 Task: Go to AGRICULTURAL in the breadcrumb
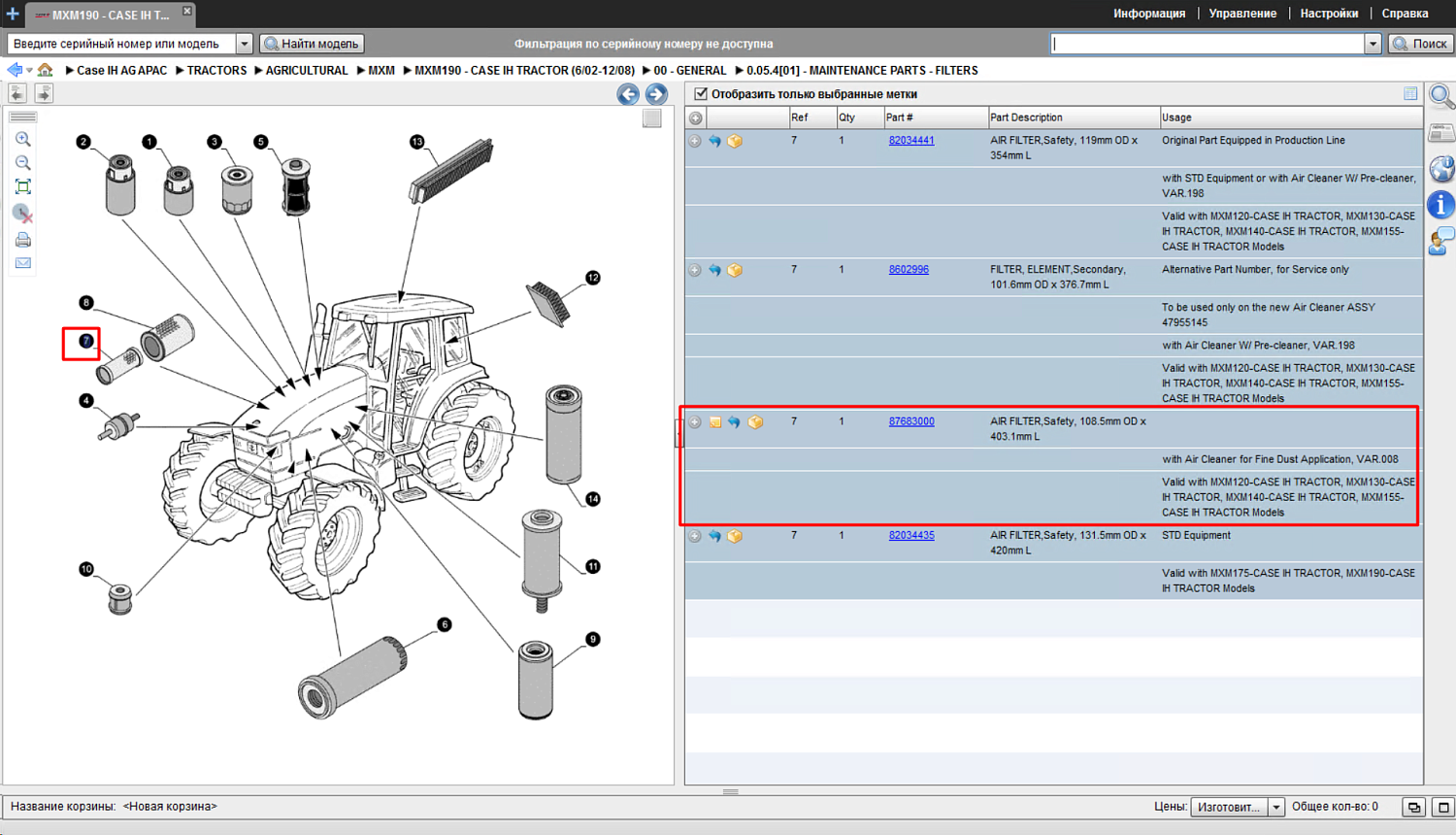[x=307, y=70]
